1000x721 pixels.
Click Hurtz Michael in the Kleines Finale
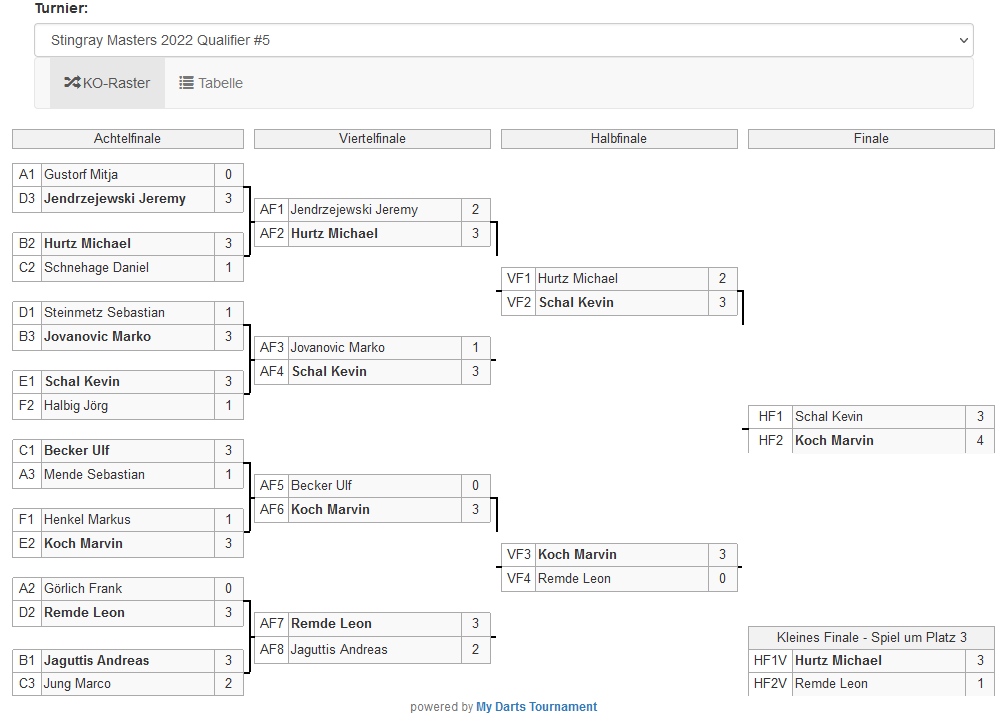838,661
